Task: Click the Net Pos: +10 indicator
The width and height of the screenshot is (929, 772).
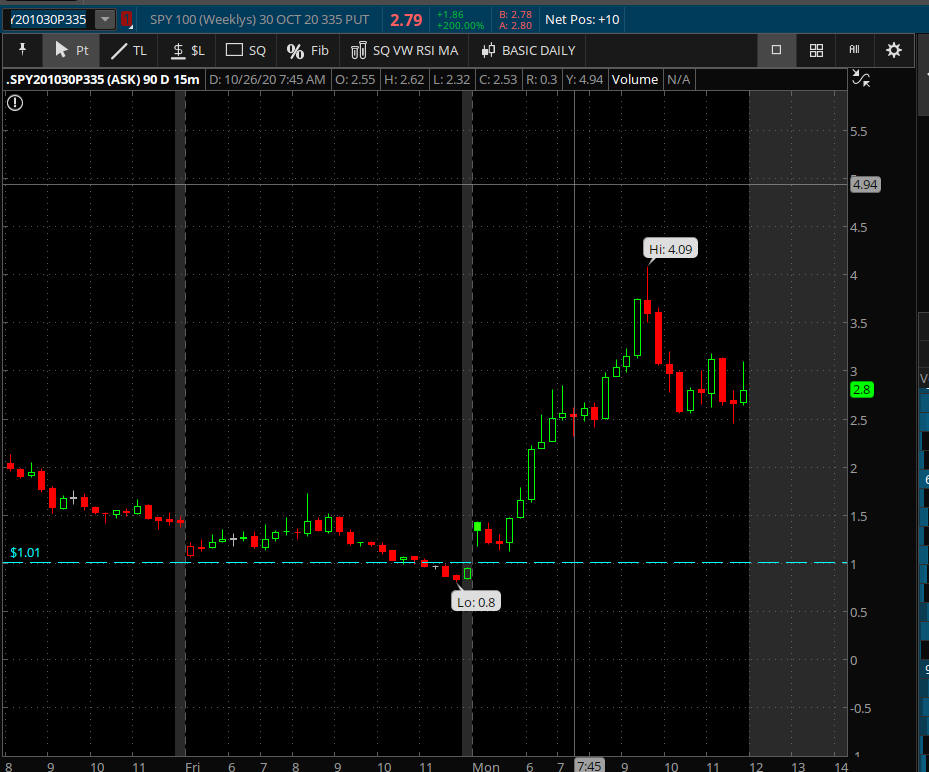Action: [582, 19]
